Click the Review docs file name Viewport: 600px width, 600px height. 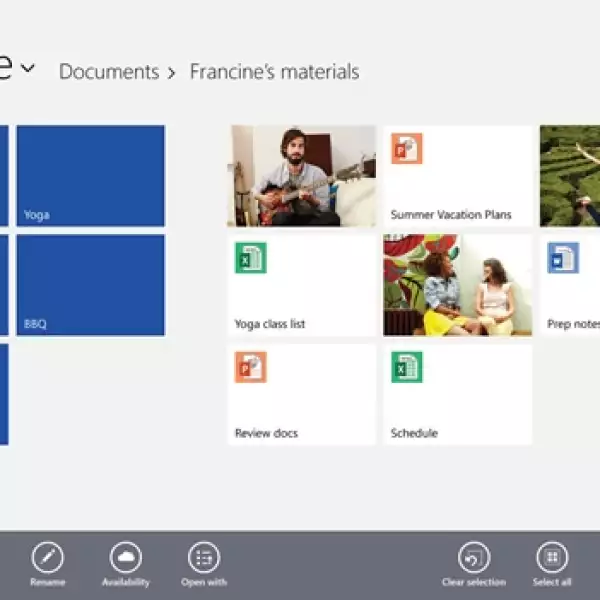pyautogui.click(x=266, y=433)
